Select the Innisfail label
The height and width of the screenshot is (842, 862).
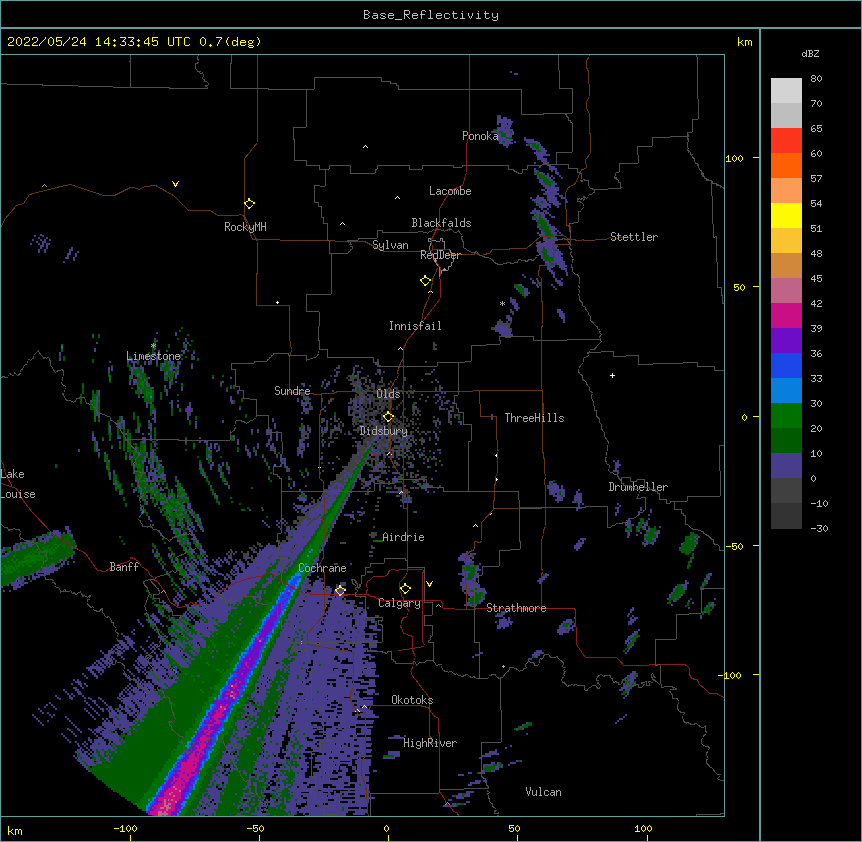(415, 326)
